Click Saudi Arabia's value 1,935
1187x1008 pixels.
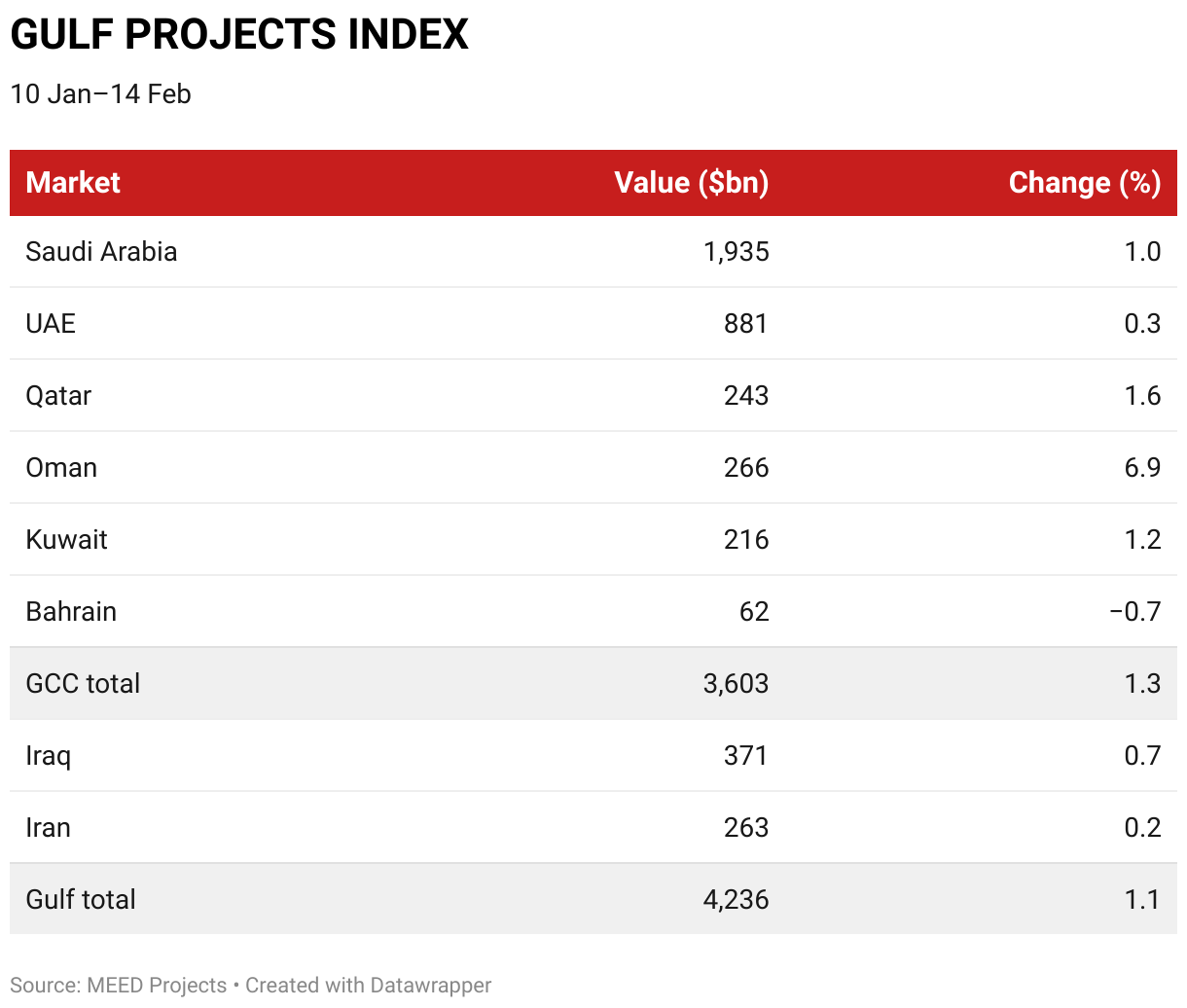[x=736, y=252]
